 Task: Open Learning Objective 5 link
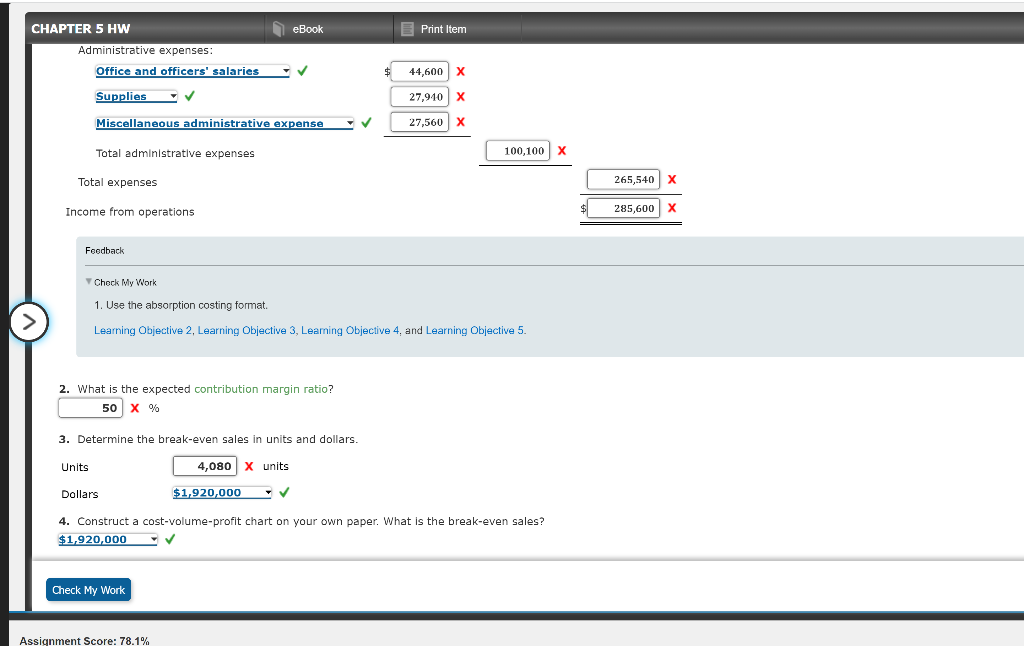[475, 331]
